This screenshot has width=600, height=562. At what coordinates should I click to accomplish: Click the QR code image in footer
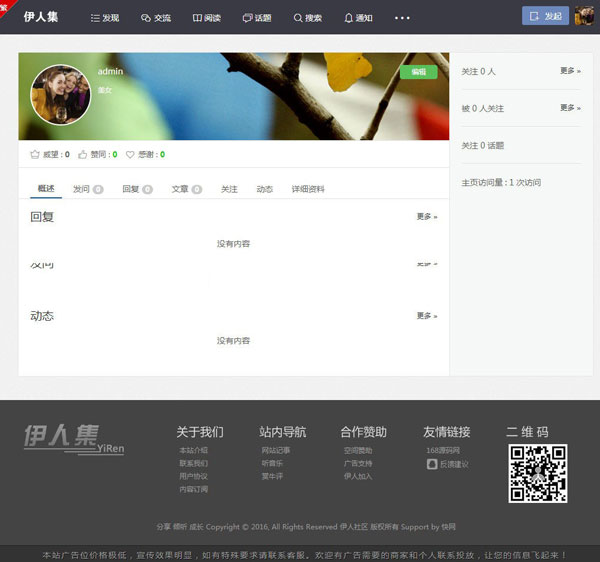coord(538,473)
